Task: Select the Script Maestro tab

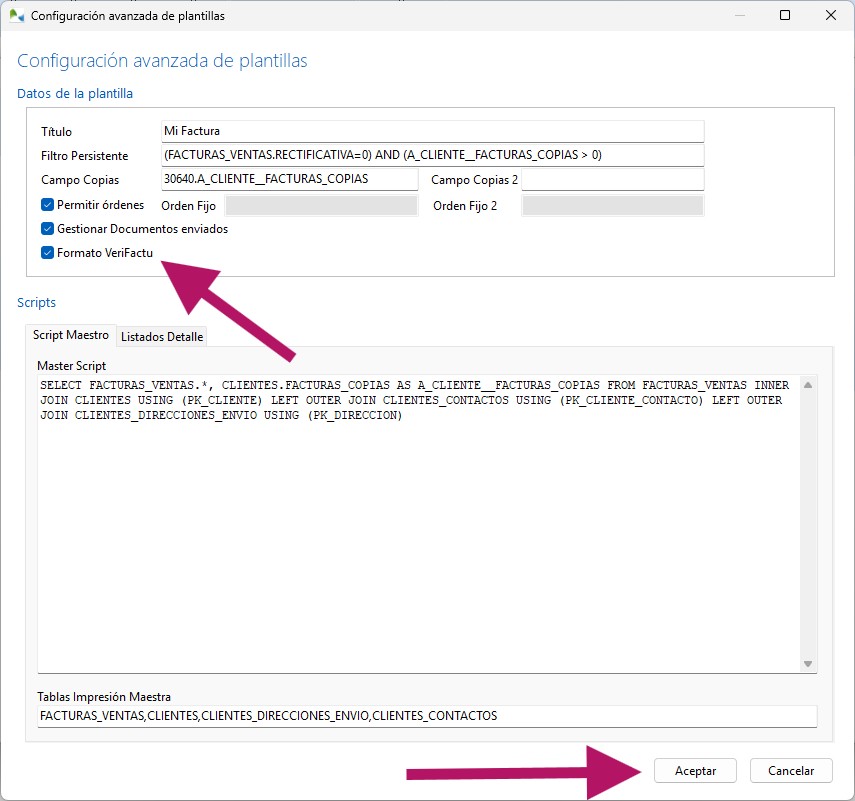Action: point(71,336)
